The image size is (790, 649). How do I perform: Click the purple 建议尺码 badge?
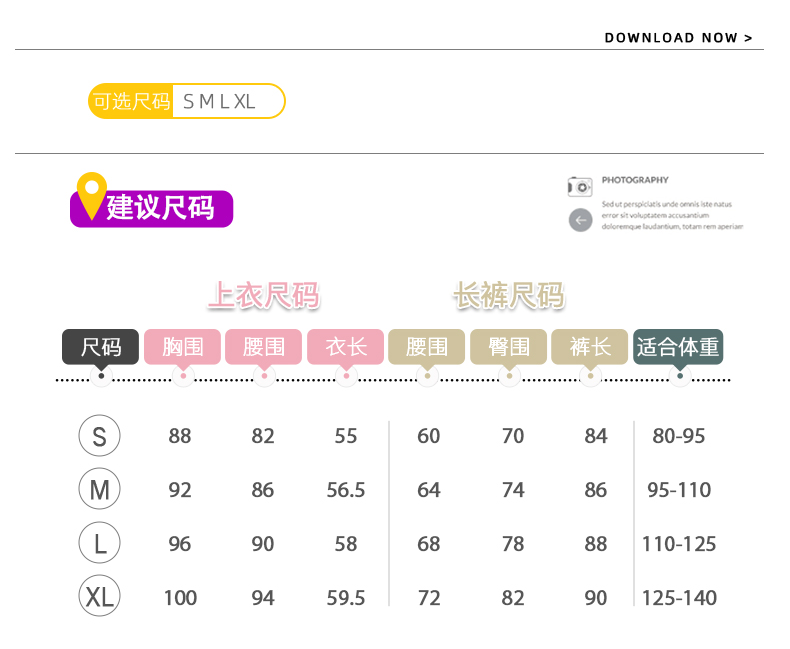[152, 209]
